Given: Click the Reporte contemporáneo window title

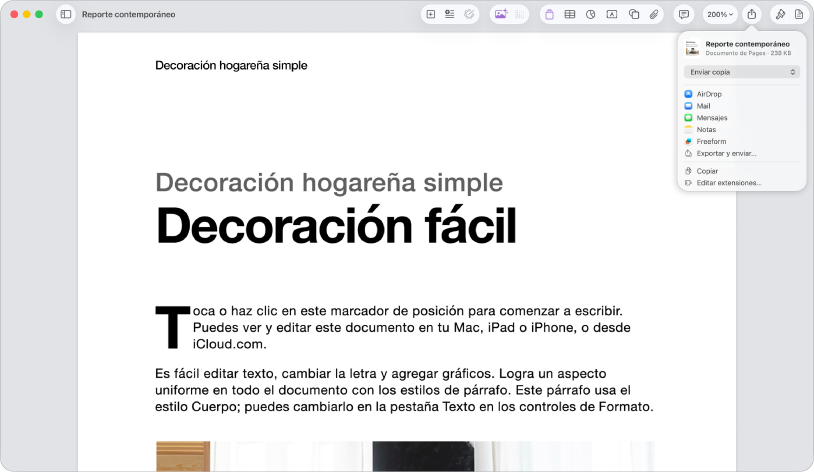Looking at the screenshot, I should 128,15.
